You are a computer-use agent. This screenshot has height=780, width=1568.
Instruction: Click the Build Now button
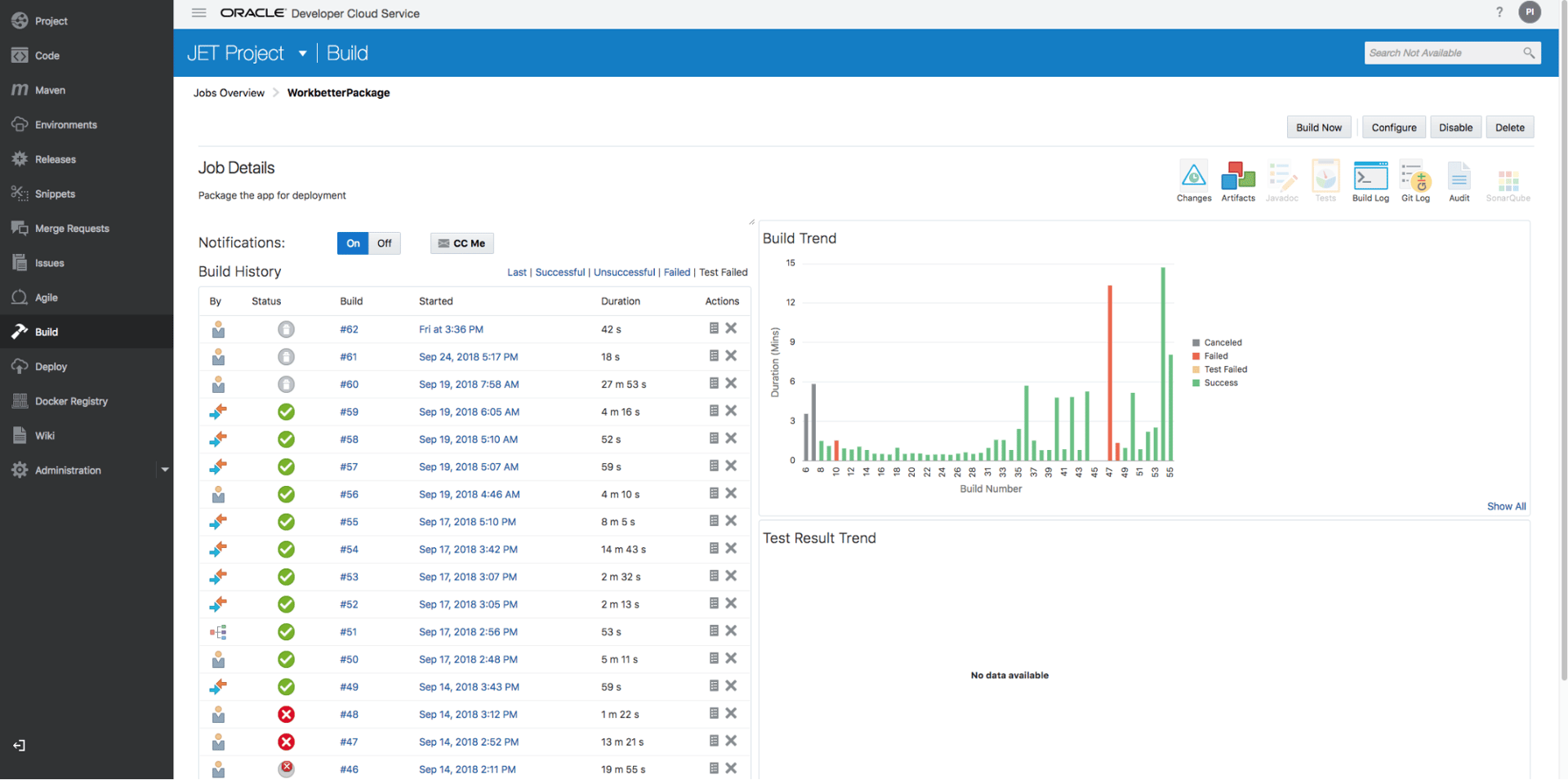click(x=1319, y=127)
